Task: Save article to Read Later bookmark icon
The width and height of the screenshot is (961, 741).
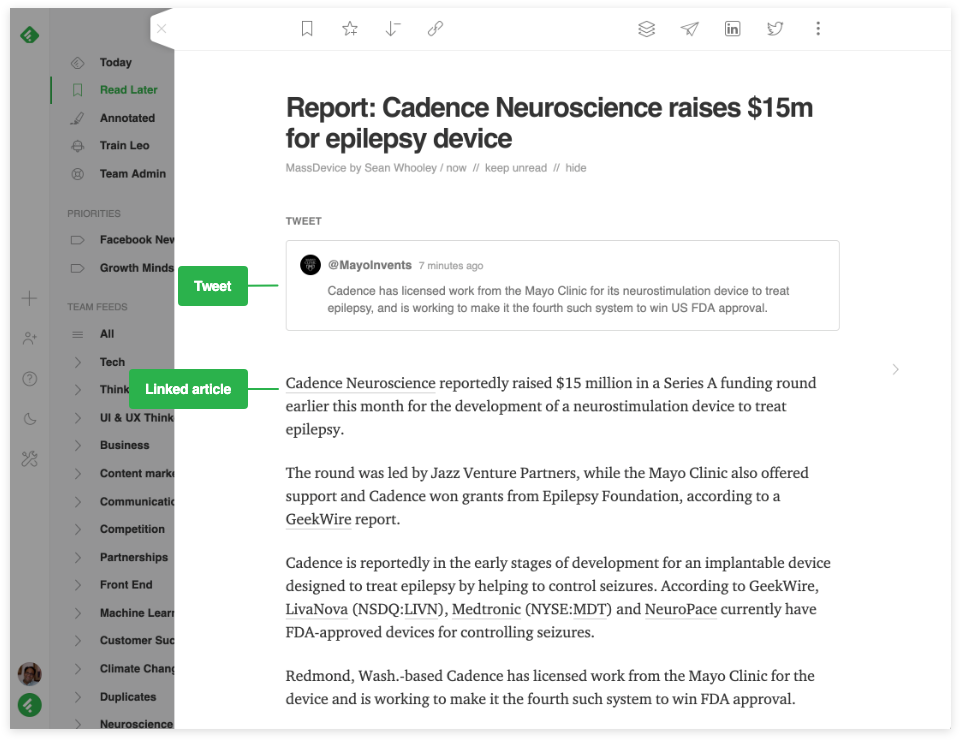Action: coord(307,28)
